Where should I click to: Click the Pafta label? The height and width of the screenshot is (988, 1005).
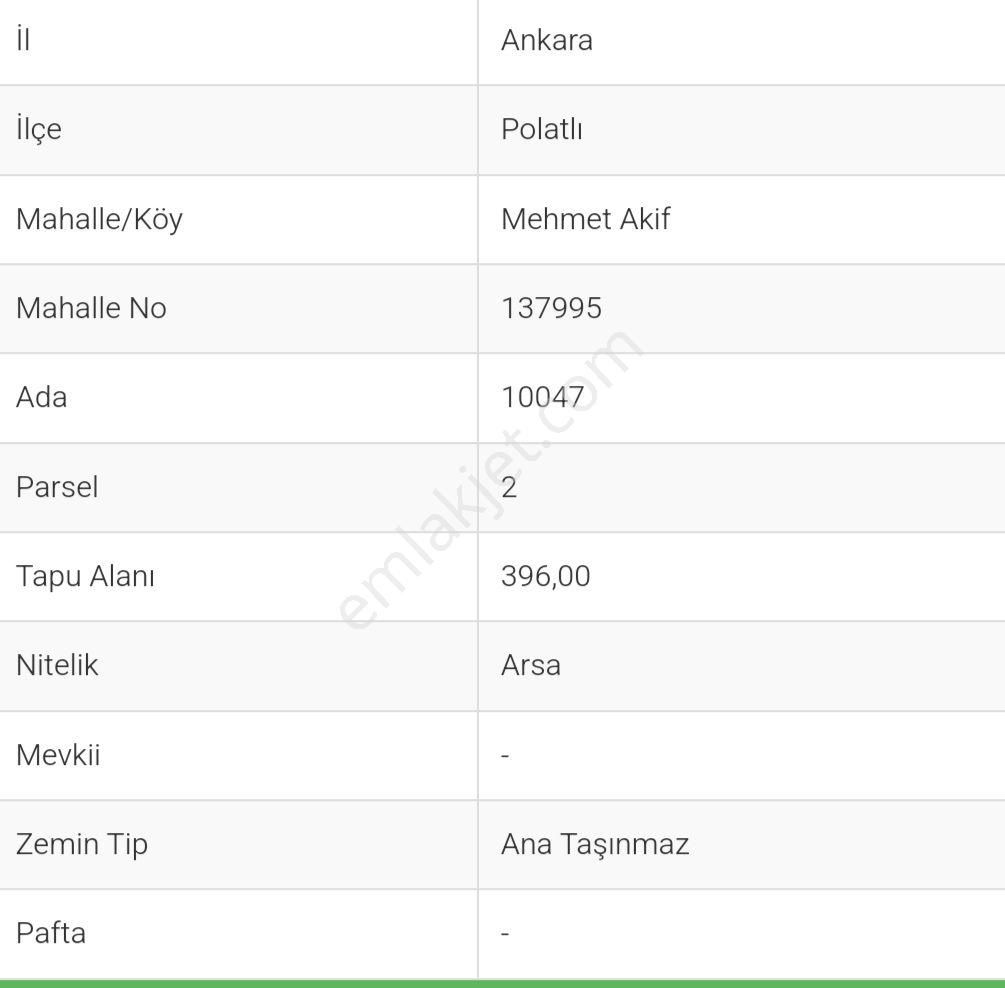point(51,933)
